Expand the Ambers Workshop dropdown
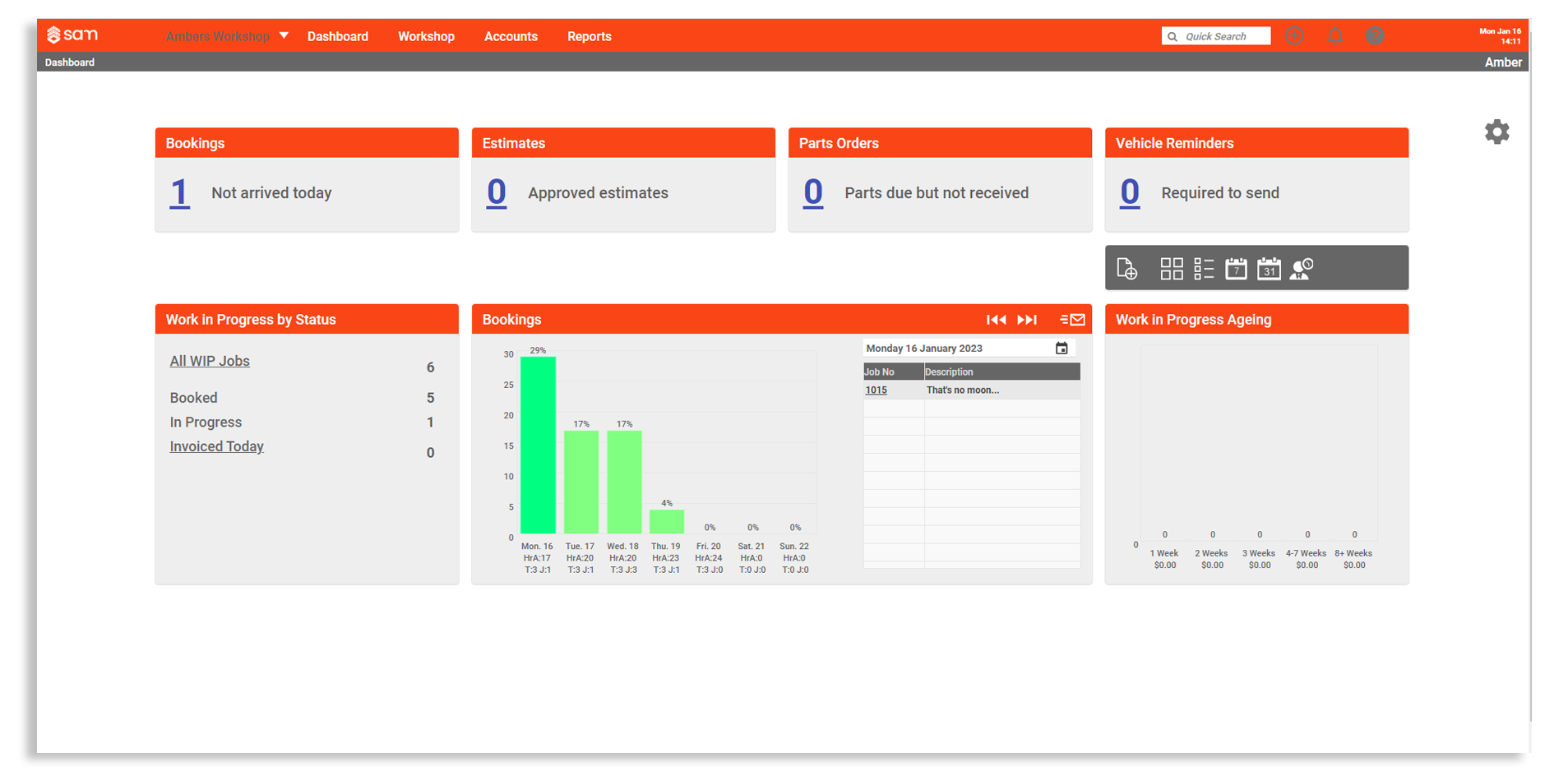This screenshot has height=771, width=1568. pos(283,35)
